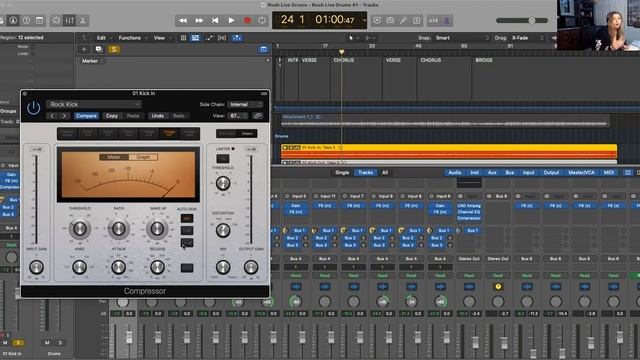Click the Undo button in the Compressor

pyautogui.click(x=158, y=116)
